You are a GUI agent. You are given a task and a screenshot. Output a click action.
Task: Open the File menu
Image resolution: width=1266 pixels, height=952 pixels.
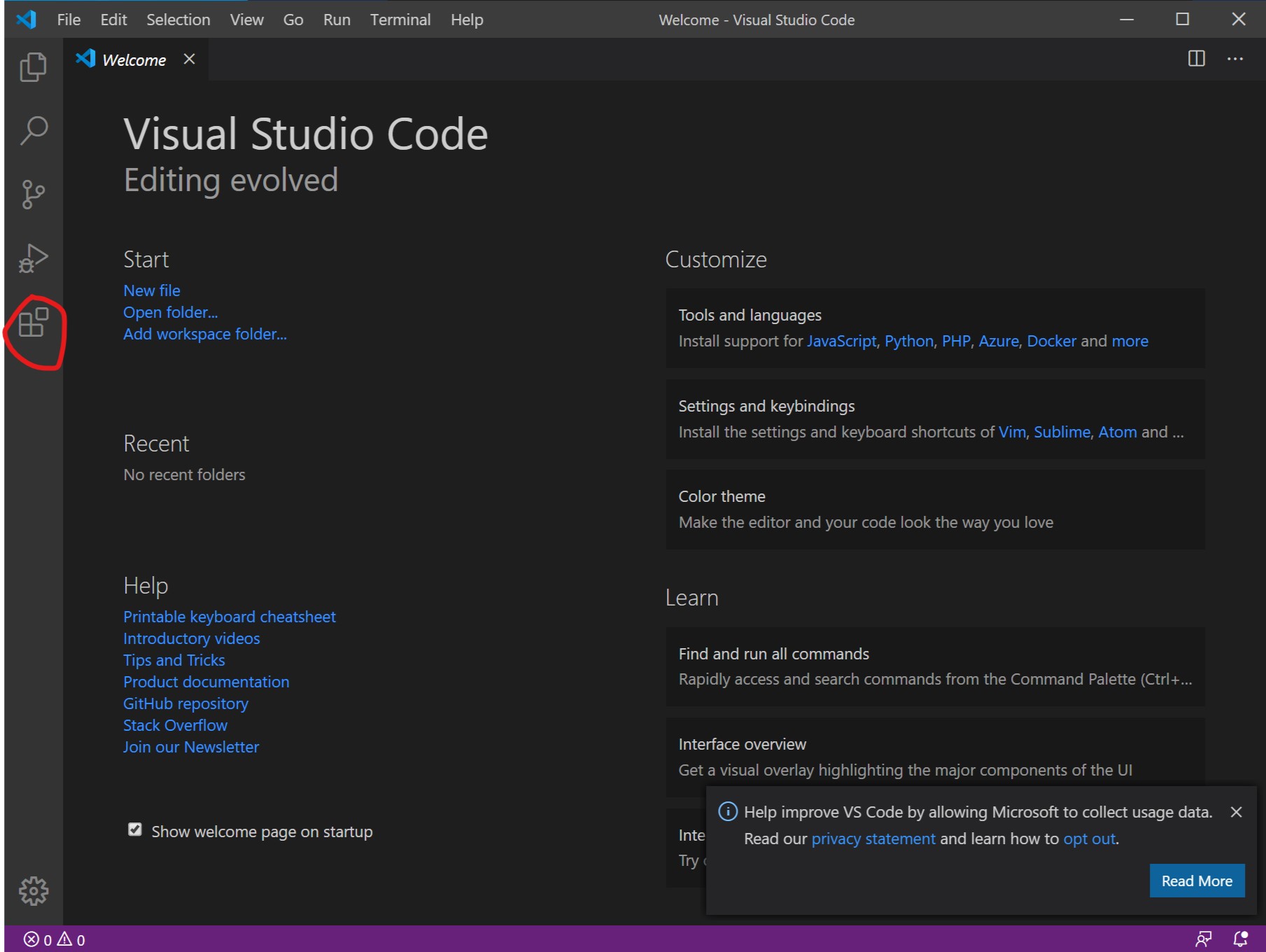(69, 20)
